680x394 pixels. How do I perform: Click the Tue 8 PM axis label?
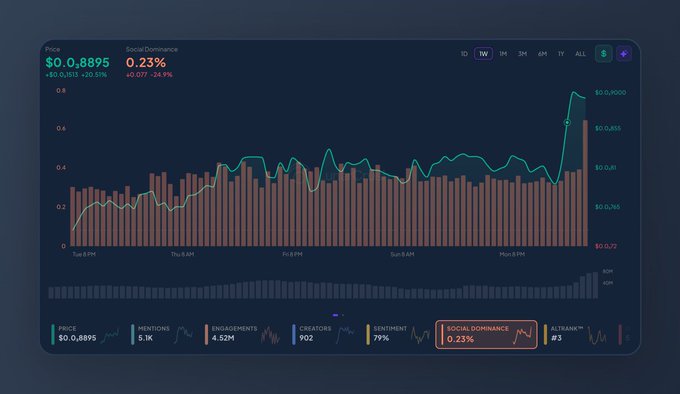click(x=84, y=254)
